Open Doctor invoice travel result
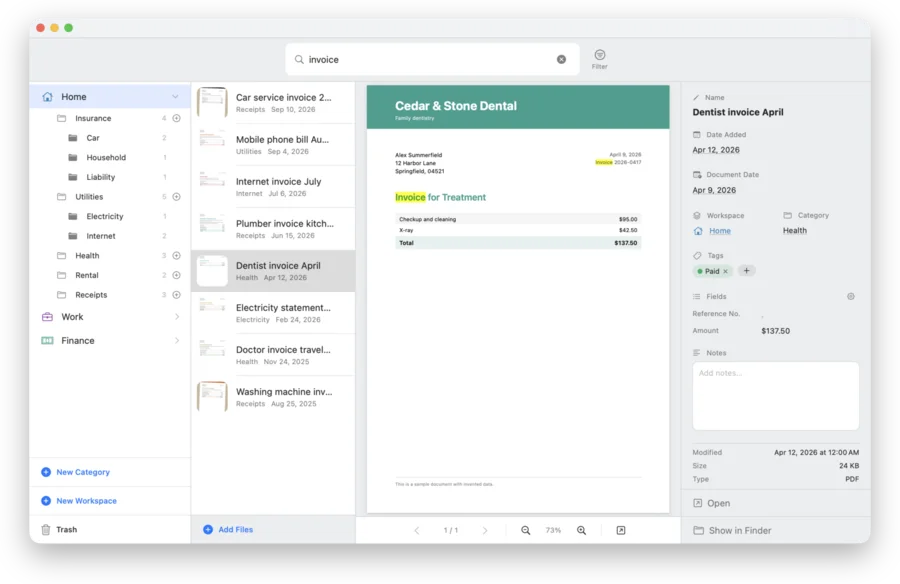Viewport: 900px width, 584px height. point(273,355)
